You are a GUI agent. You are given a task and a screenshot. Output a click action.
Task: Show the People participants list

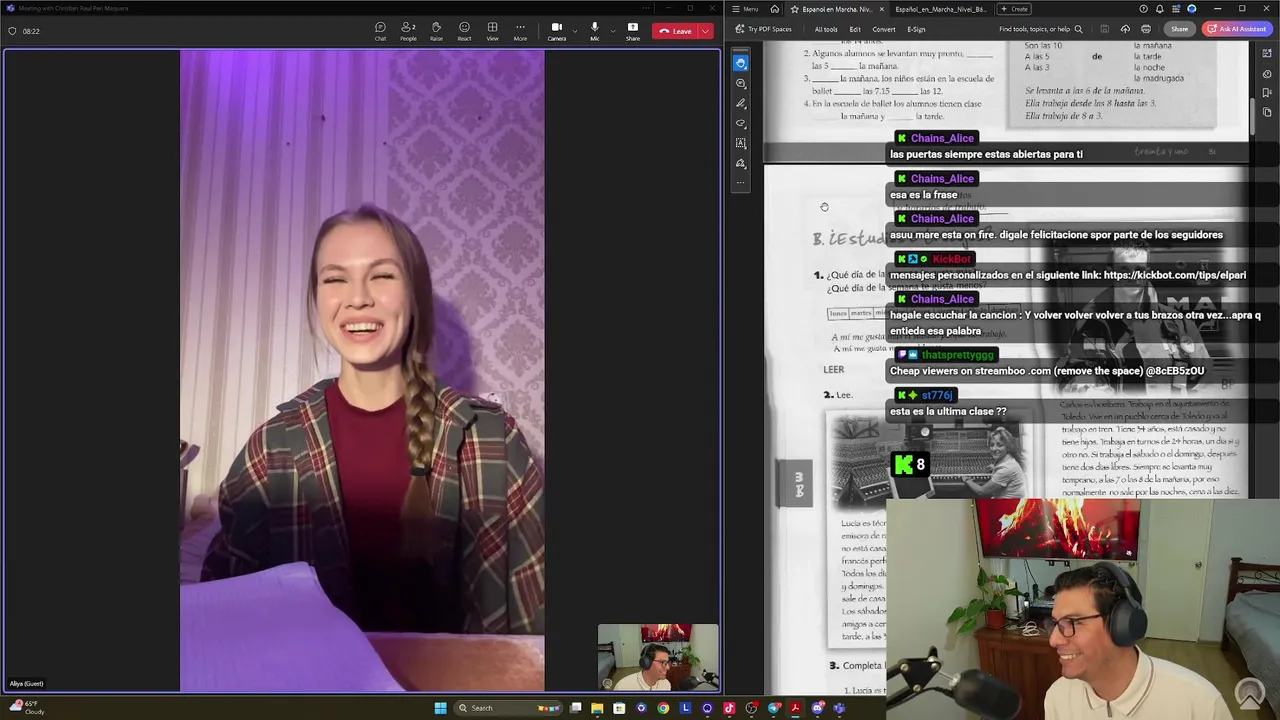(408, 31)
